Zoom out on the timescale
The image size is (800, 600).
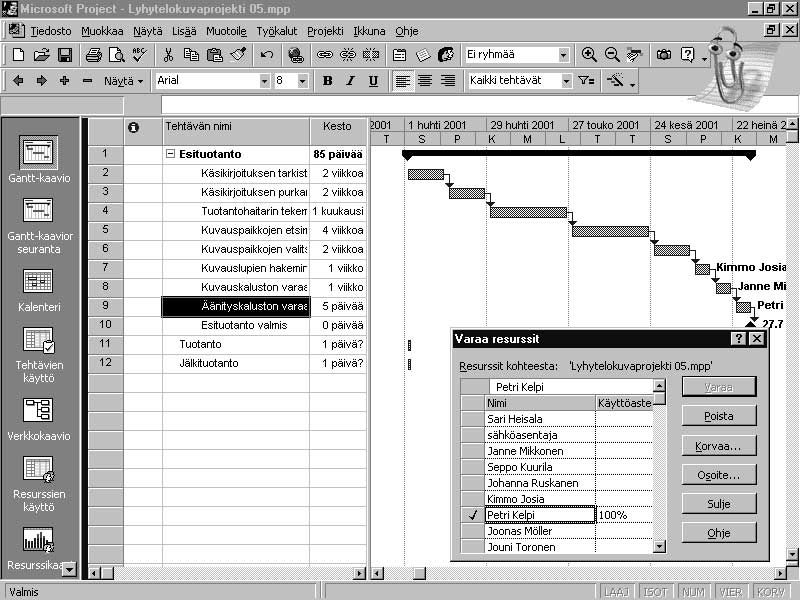[612, 55]
